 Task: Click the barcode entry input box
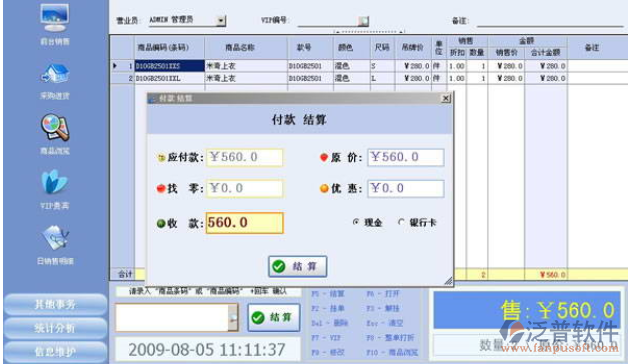click(x=172, y=317)
